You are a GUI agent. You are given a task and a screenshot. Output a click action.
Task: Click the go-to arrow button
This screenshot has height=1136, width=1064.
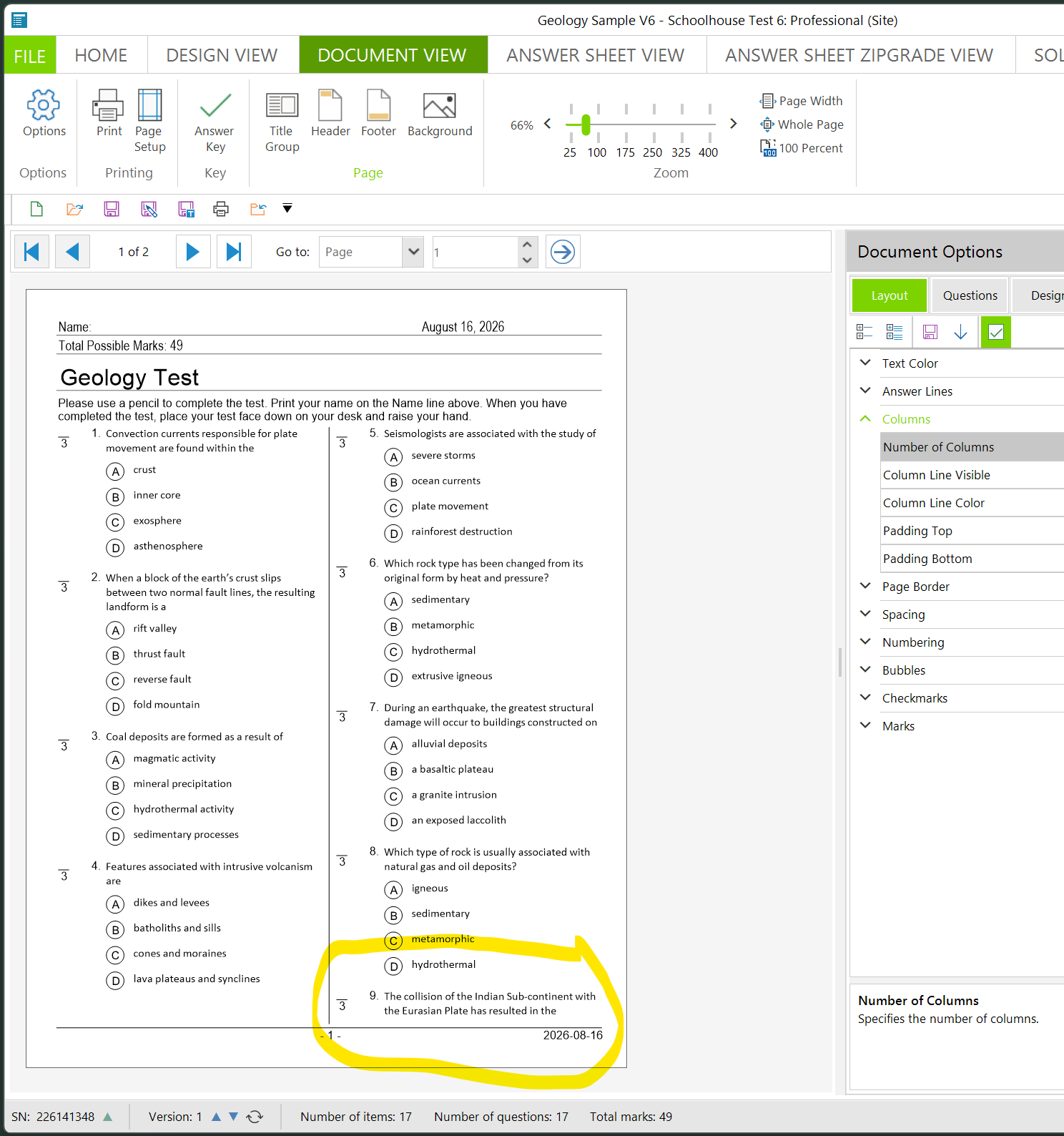[x=563, y=252]
